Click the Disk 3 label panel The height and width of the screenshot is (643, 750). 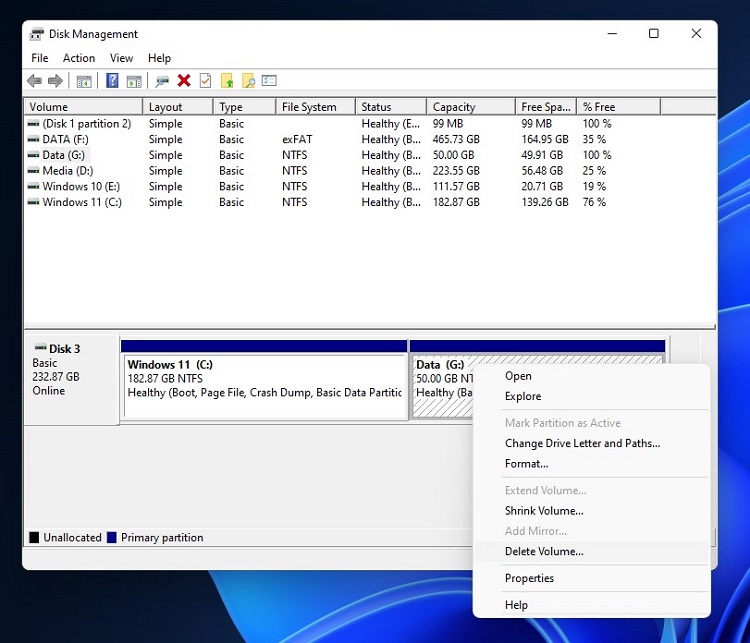pyautogui.click(x=72, y=379)
